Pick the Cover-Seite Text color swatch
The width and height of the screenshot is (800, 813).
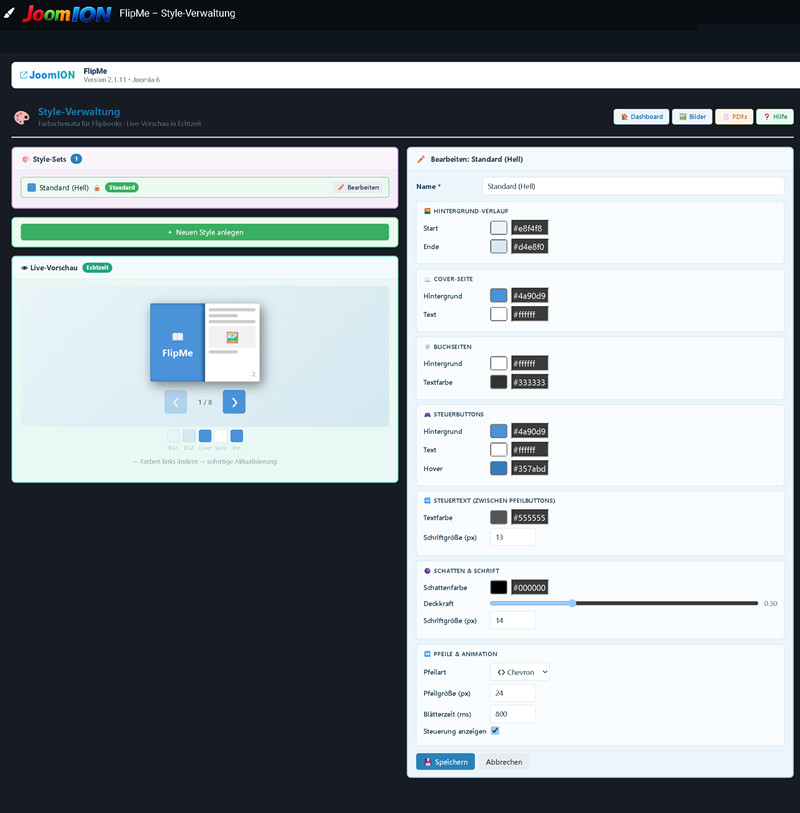(499, 314)
